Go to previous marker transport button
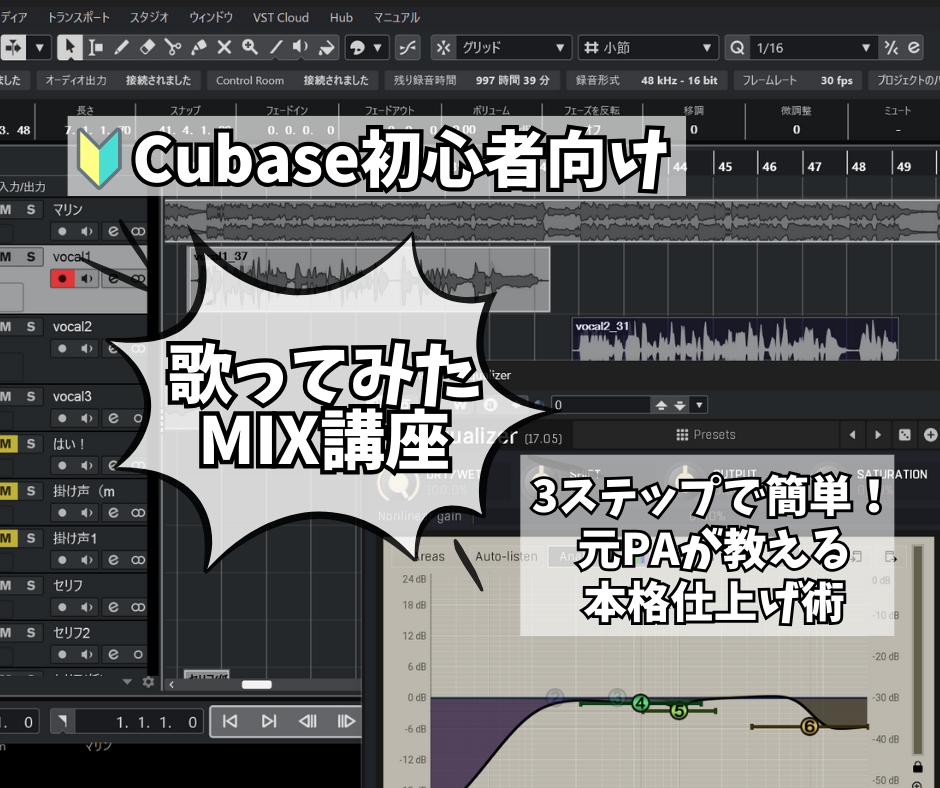 (230, 721)
